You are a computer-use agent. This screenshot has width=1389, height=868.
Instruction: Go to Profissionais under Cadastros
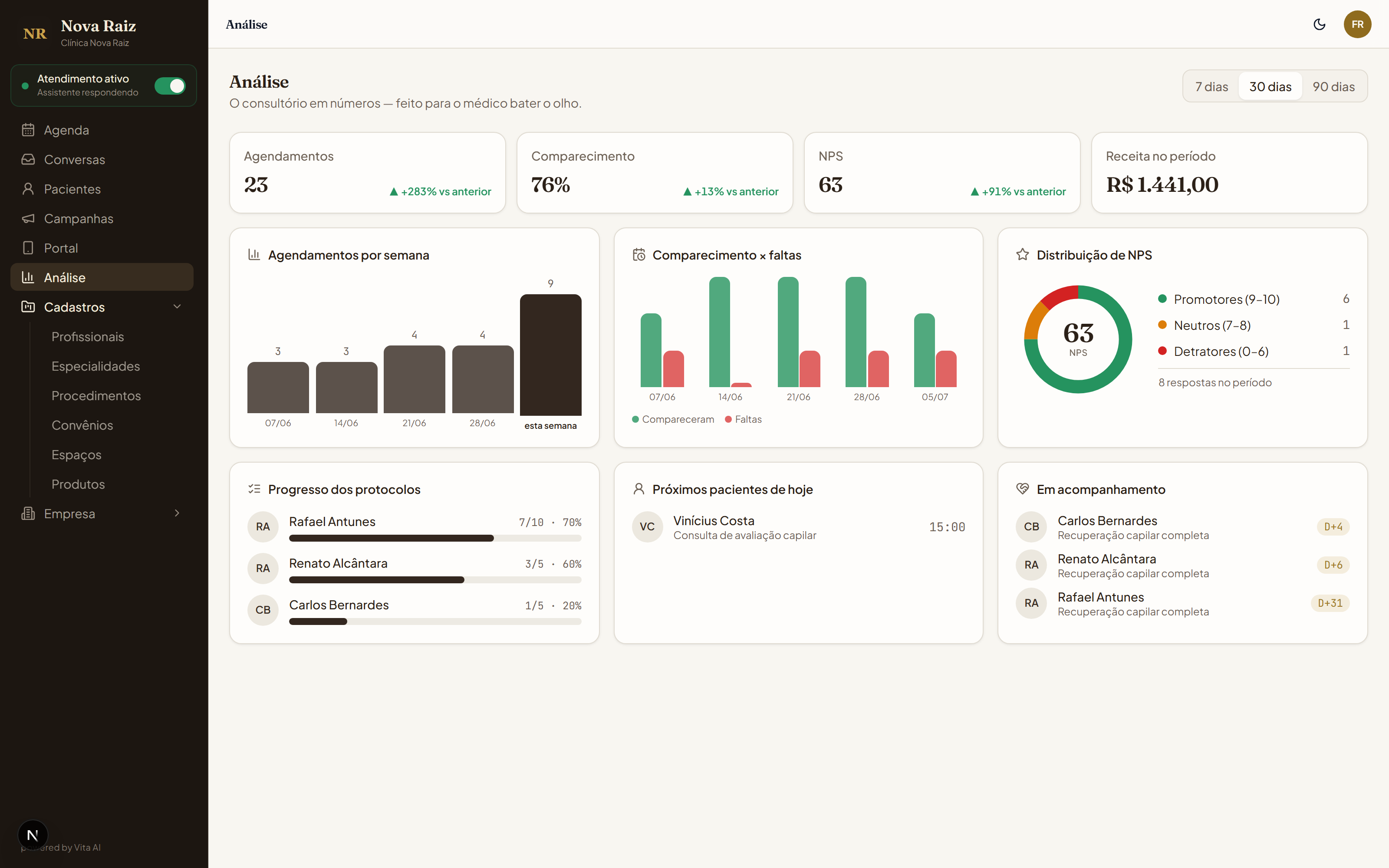(88, 336)
